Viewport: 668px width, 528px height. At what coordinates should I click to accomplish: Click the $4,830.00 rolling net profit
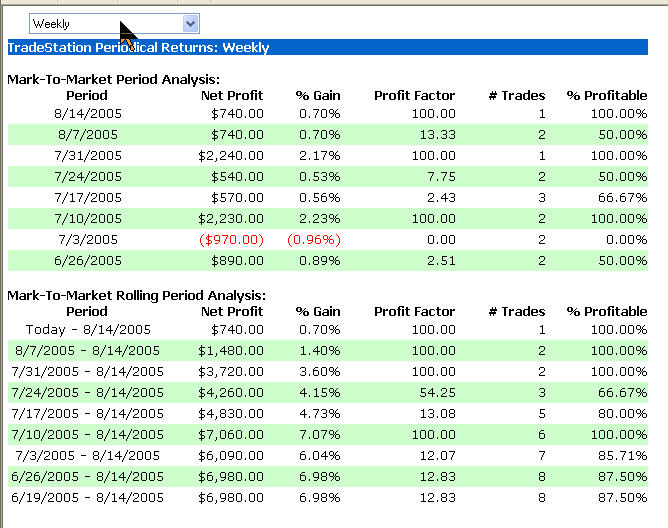coord(231,413)
